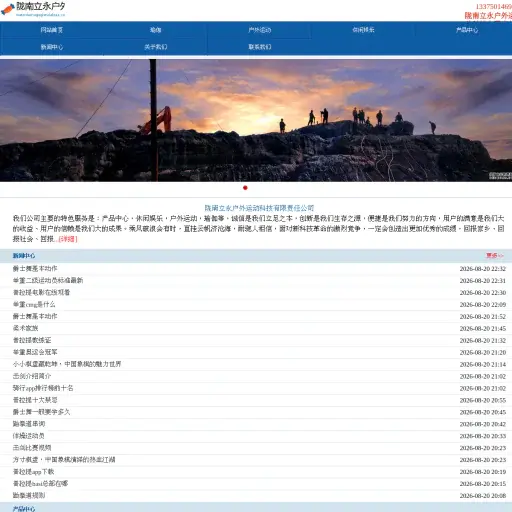The height and width of the screenshot is (512, 512).
Task: Open 产品中心 in the navigation bar
Action: [x=467, y=30]
